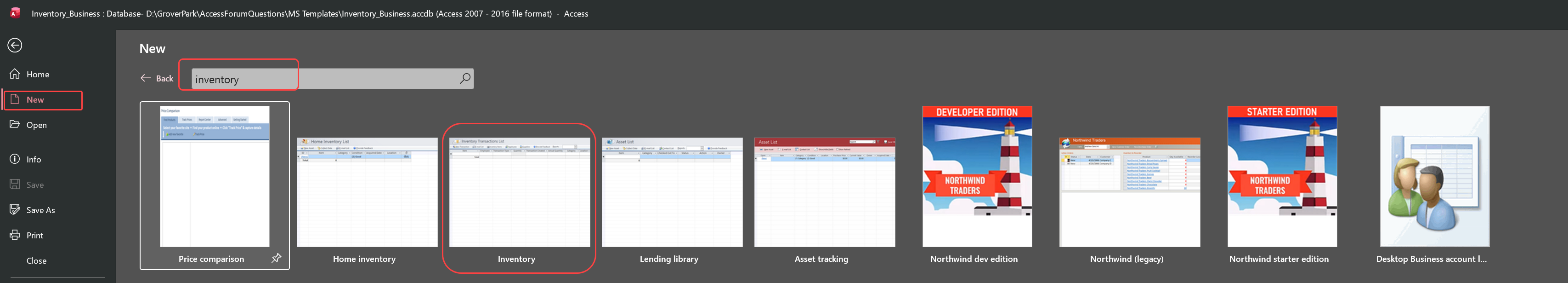The width and height of the screenshot is (1568, 283).
Task: Click the Price comparison label
Action: click(211, 259)
